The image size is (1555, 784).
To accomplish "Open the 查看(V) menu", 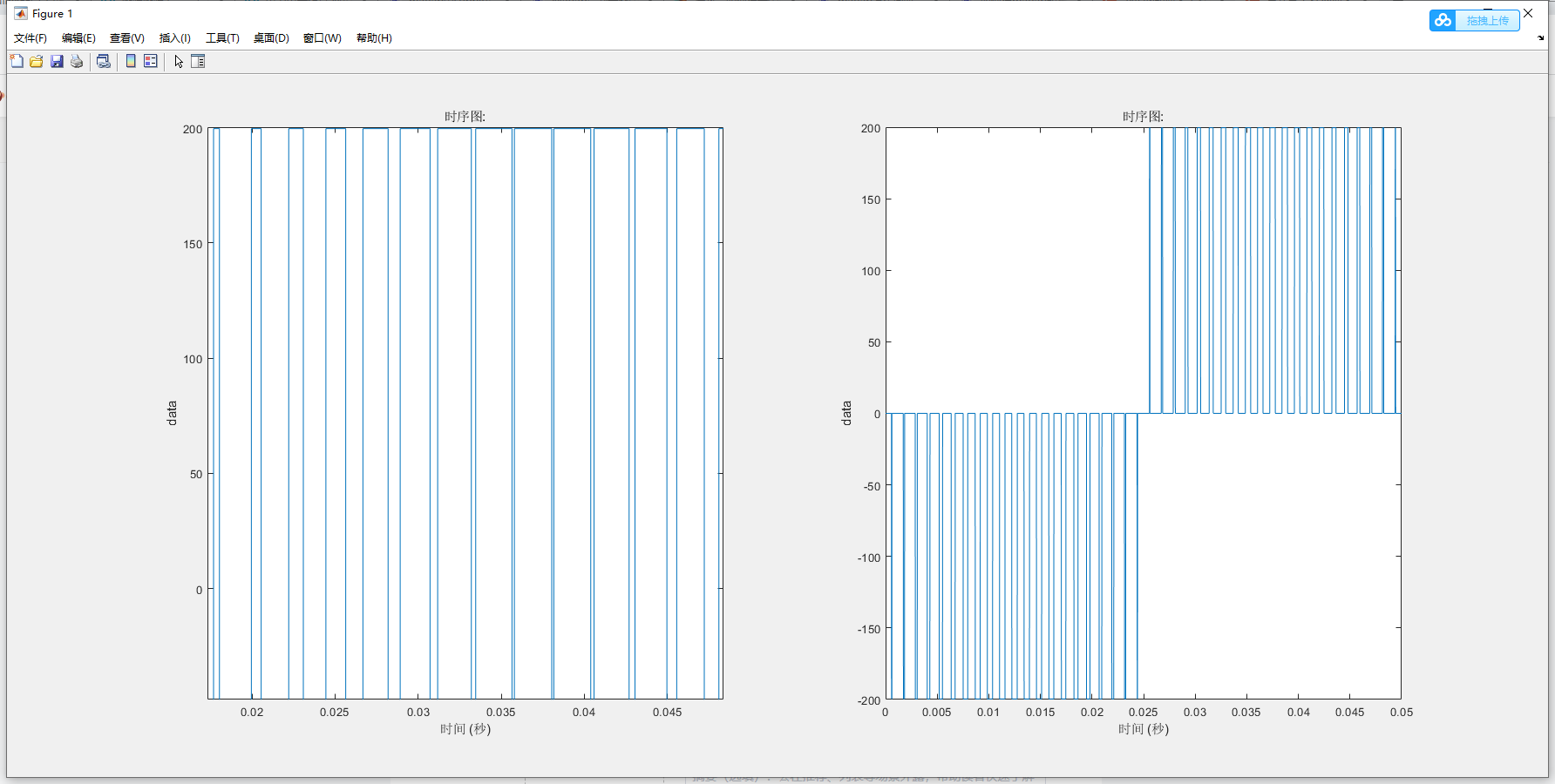I will click(x=127, y=38).
